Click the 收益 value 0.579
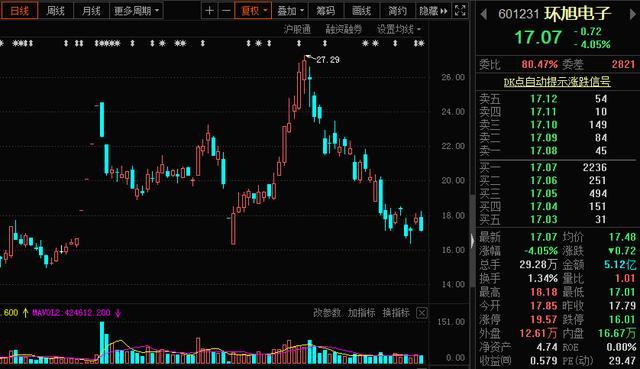Image resolution: width=640 pixels, height=369 pixels. click(x=544, y=361)
